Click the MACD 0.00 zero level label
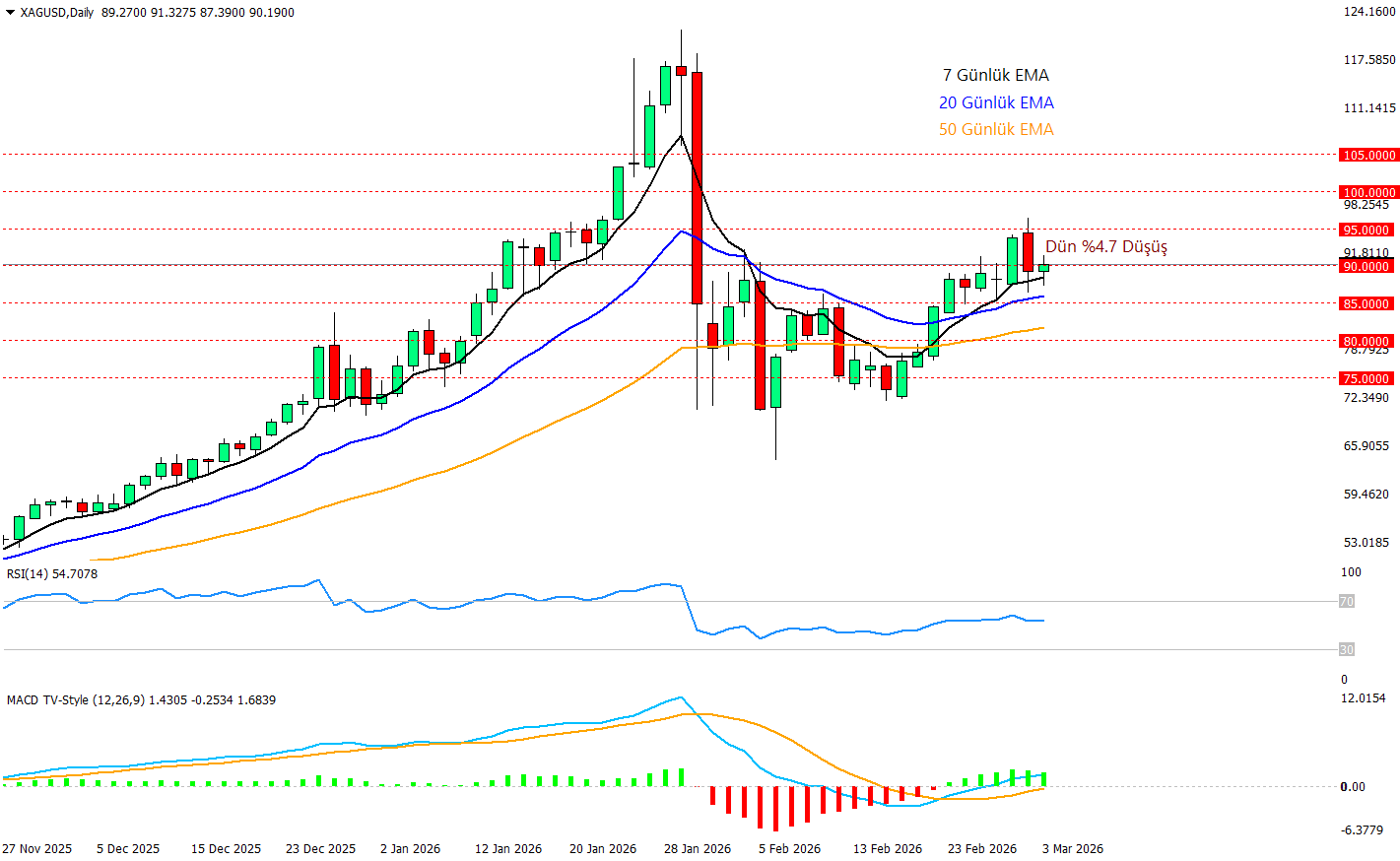Viewport: 1400px width, 861px height. click(1353, 787)
